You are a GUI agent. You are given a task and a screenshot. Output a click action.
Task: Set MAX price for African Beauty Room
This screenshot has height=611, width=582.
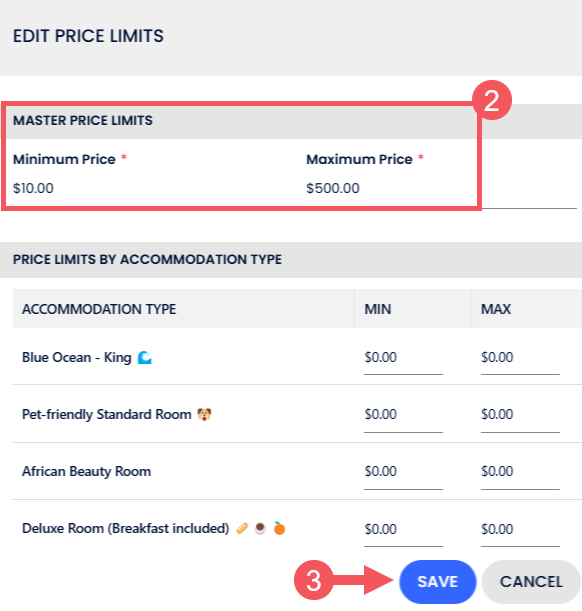coord(520,473)
